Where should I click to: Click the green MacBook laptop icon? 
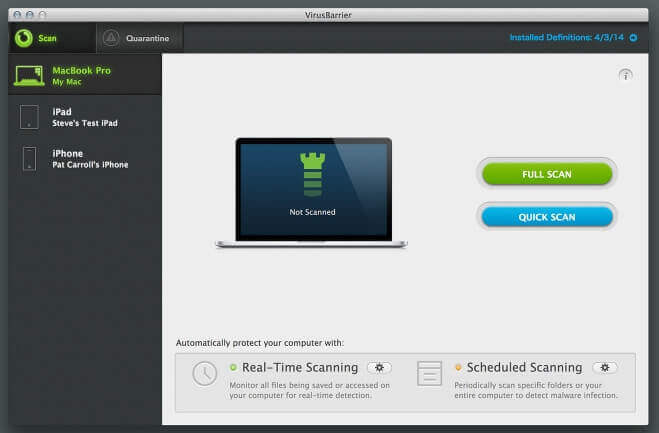click(29, 76)
